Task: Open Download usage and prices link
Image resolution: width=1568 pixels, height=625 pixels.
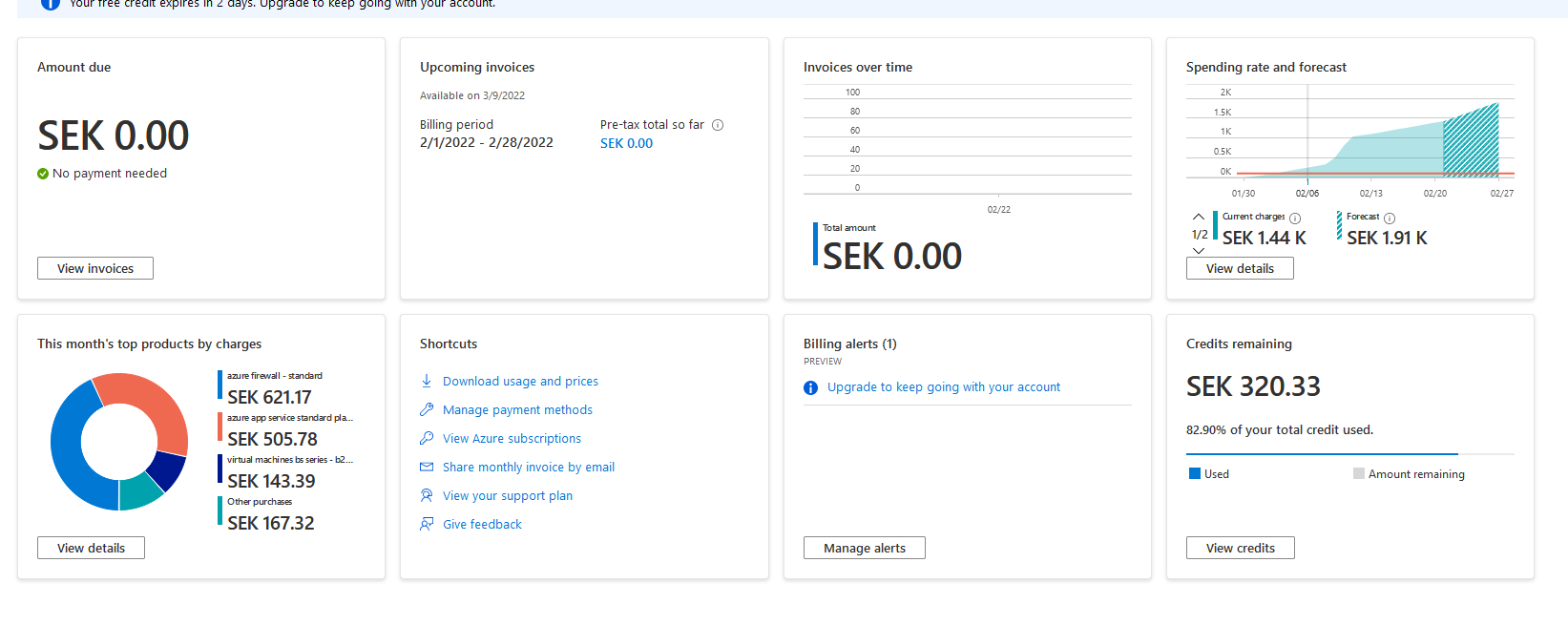Action: pos(520,381)
